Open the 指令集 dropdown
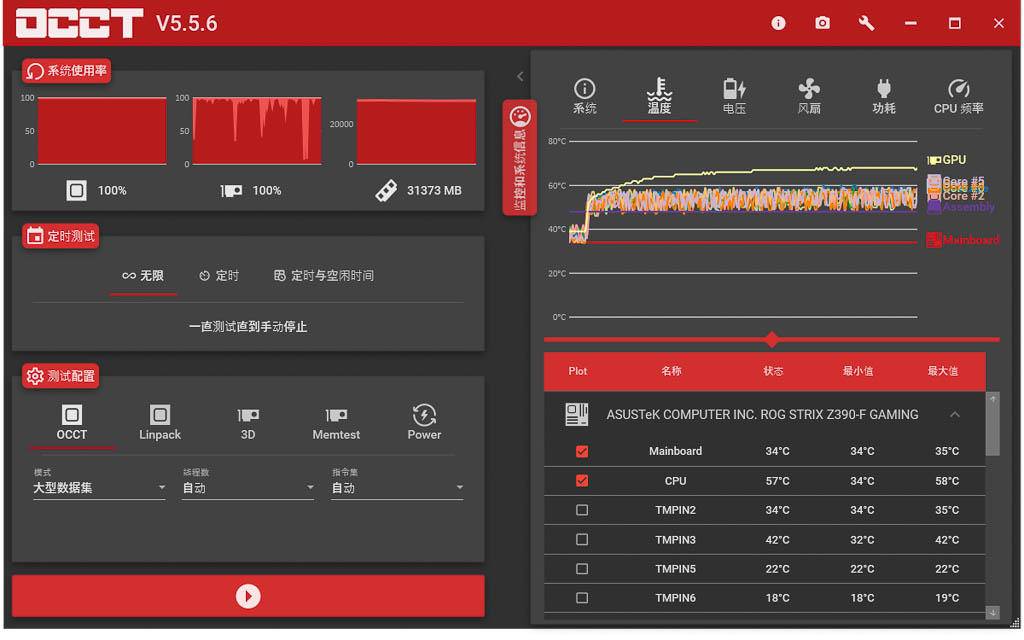 click(x=397, y=488)
